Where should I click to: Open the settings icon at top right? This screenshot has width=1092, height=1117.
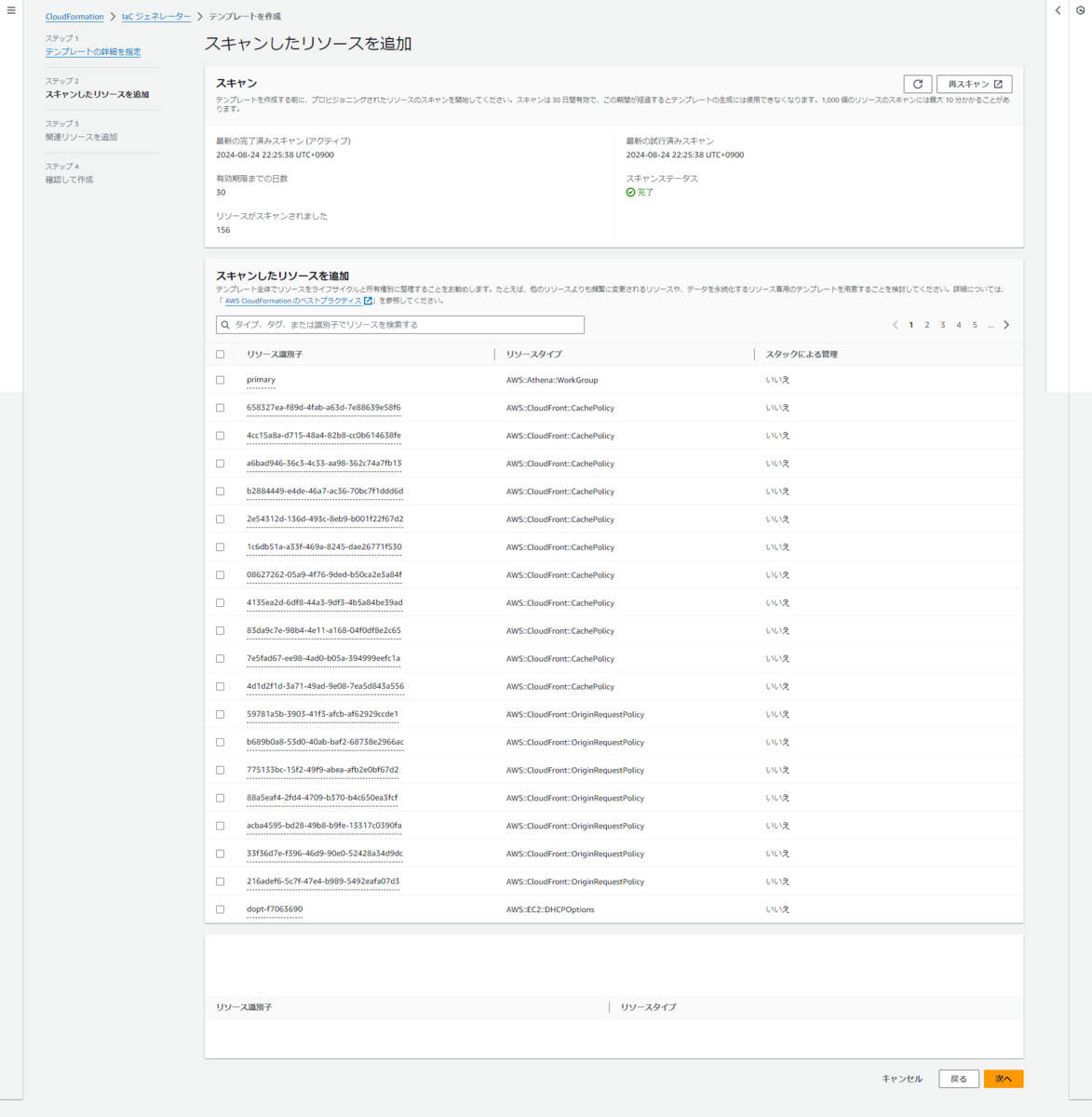(1081, 11)
